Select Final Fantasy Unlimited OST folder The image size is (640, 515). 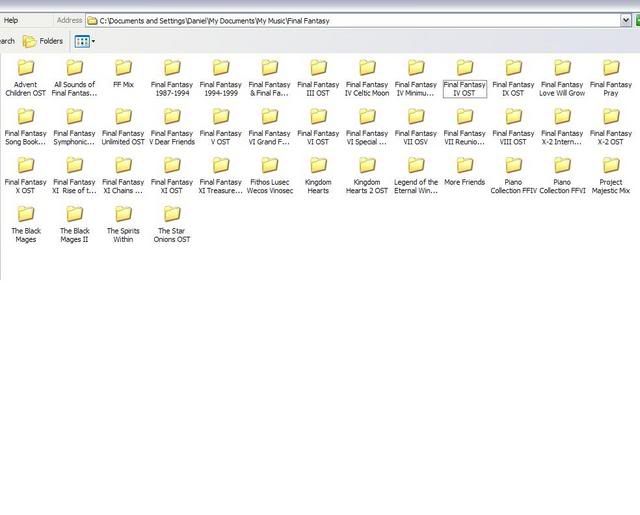123,127
